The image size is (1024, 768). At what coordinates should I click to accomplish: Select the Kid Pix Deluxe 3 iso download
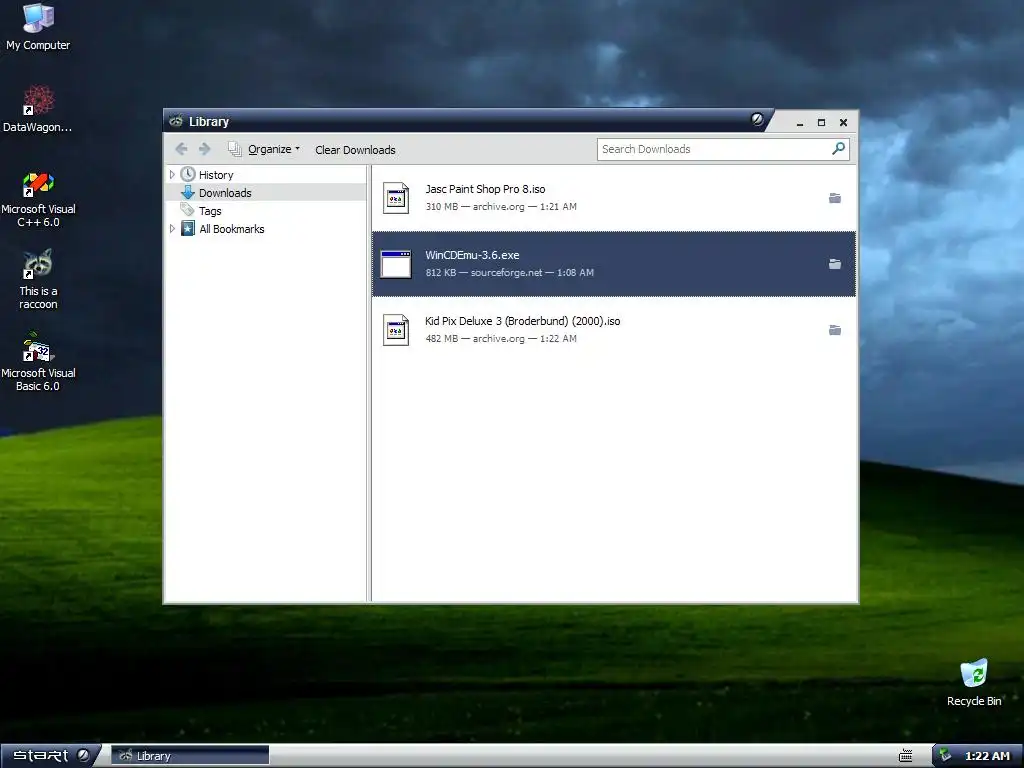tap(614, 330)
